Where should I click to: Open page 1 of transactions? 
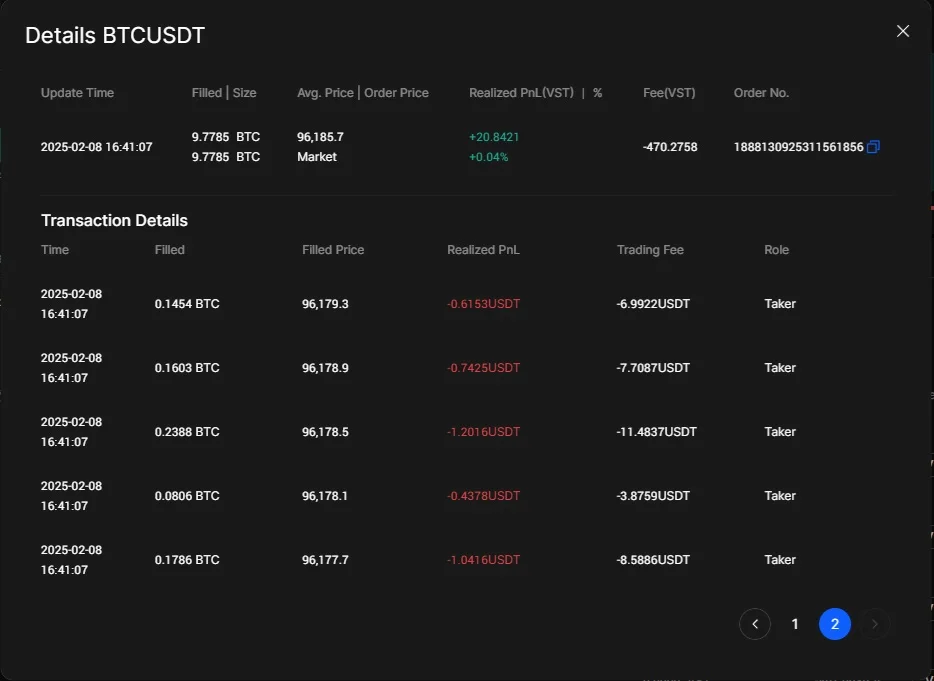(795, 624)
